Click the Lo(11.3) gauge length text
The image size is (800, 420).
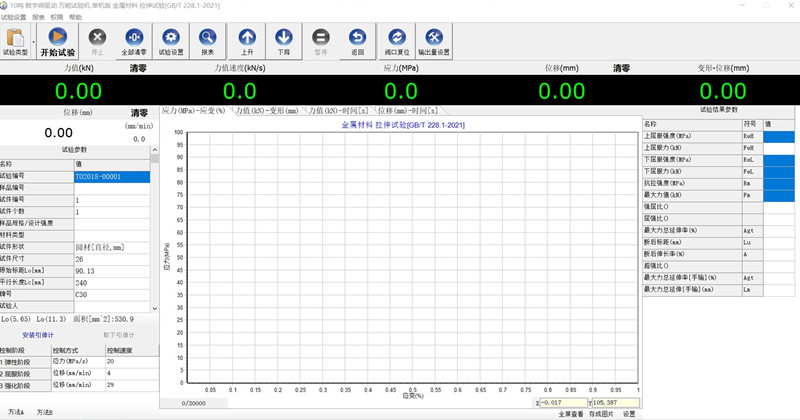click(x=51, y=319)
